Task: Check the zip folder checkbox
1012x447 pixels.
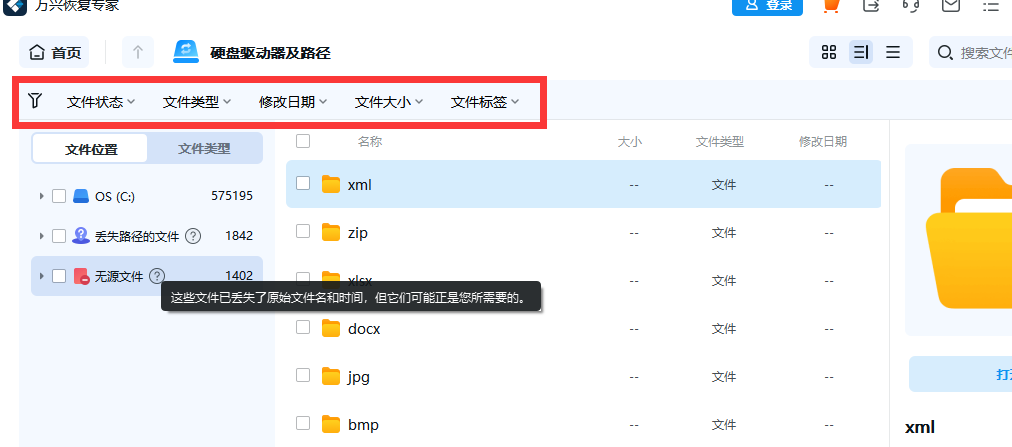Action: pos(303,231)
